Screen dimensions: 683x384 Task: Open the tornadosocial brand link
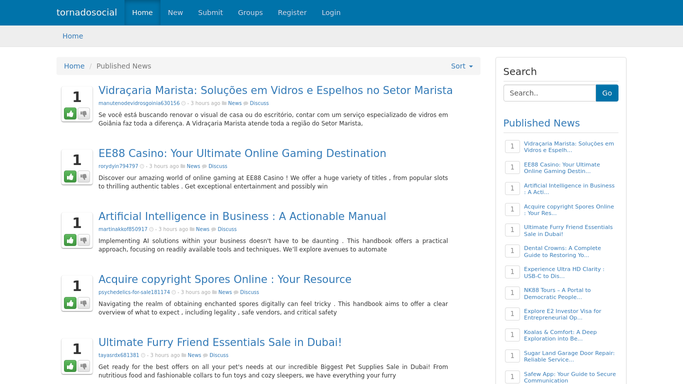point(87,13)
